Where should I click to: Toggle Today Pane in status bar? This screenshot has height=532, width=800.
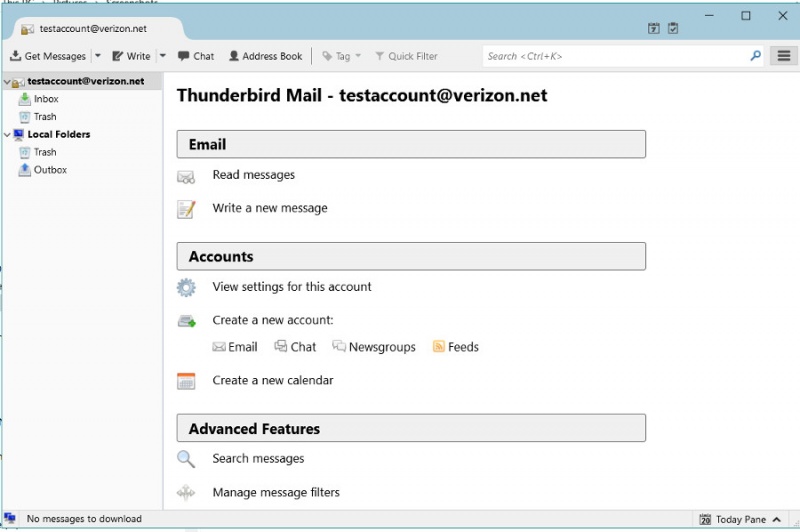(740, 519)
